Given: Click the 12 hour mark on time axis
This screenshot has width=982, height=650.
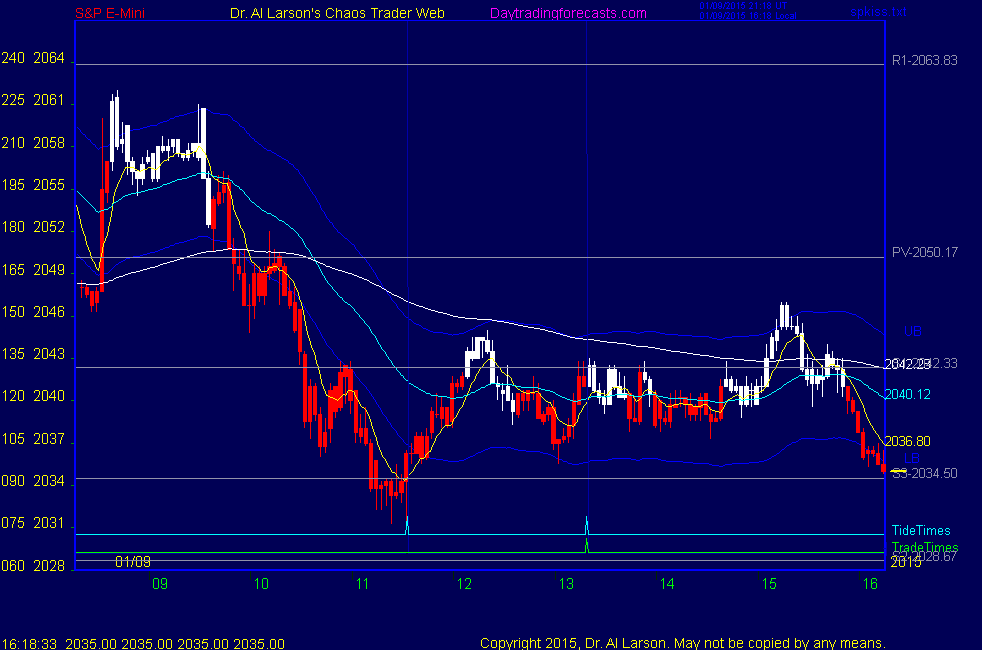Looking at the screenshot, I should point(464,584).
